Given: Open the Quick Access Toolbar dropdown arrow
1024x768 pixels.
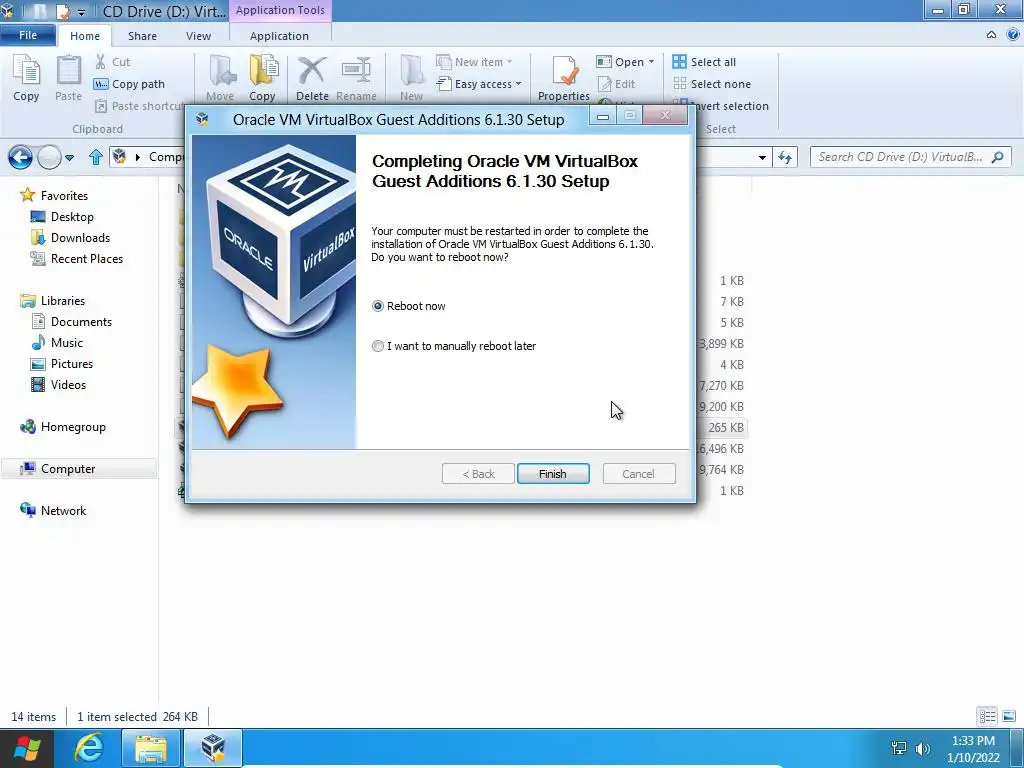Looking at the screenshot, I should [x=81, y=12].
